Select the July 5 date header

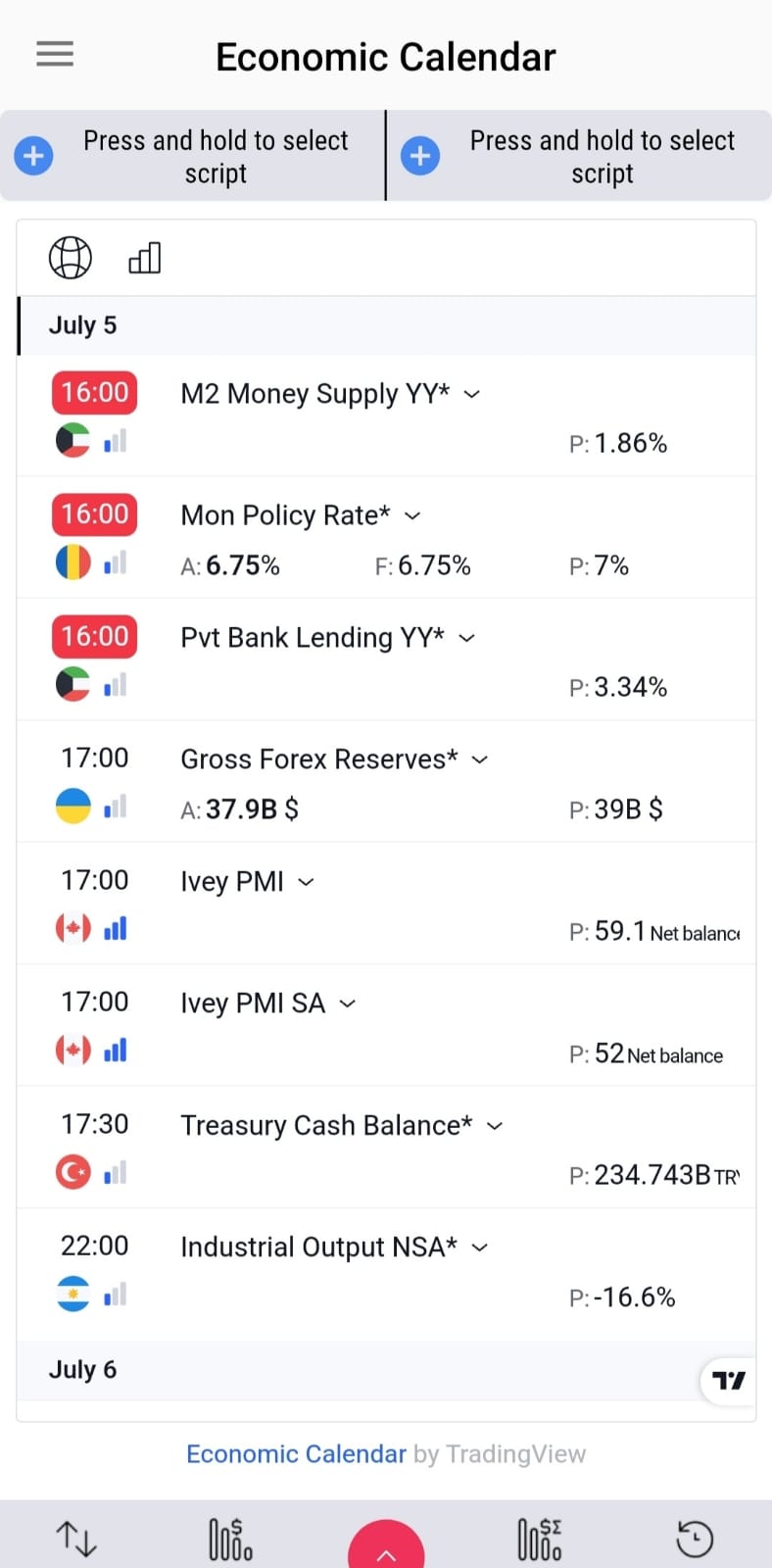(83, 325)
